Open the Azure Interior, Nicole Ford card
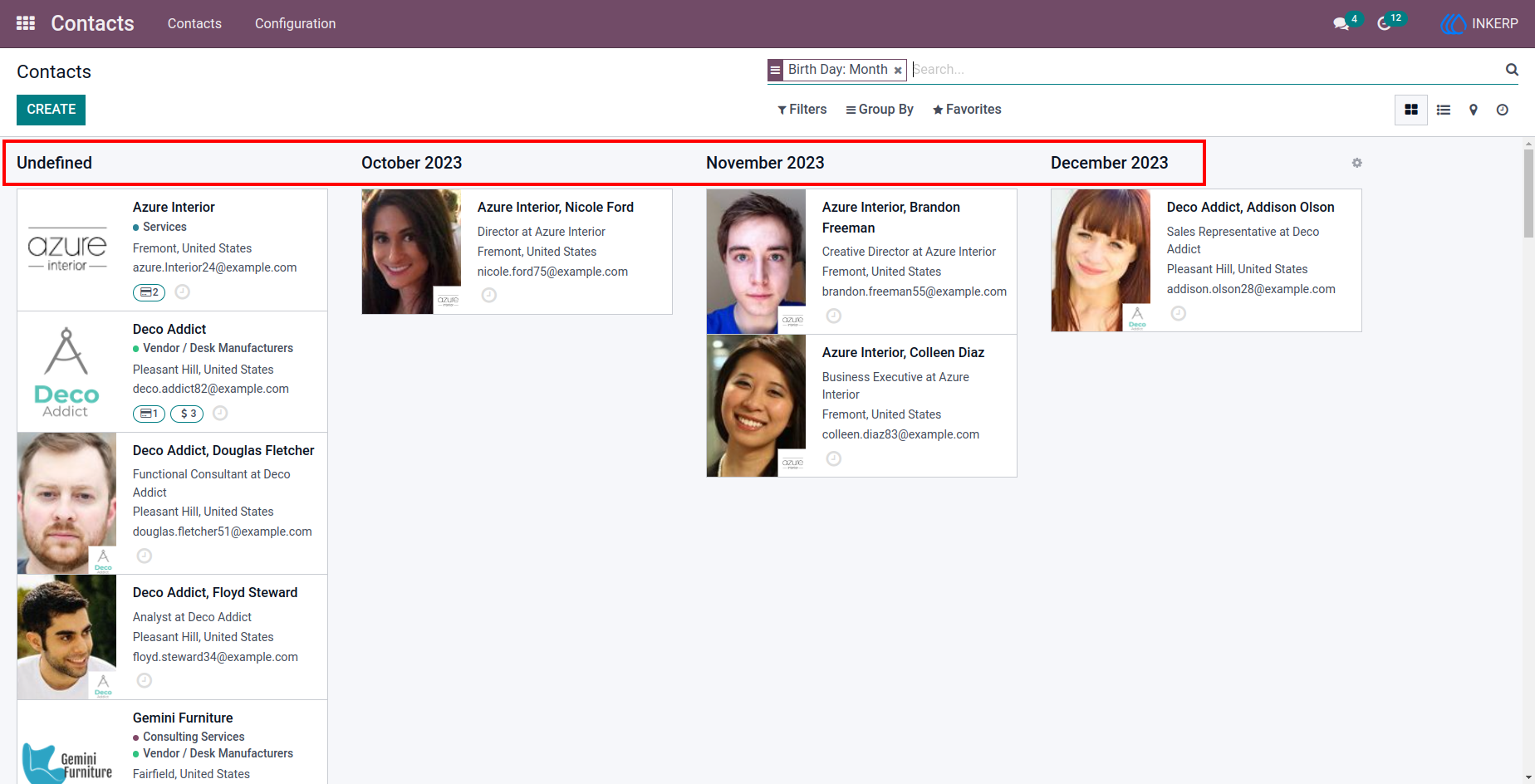Image resolution: width=1535 pixels, height=784 pixels. pyautogui.click(x=517, y=252)
